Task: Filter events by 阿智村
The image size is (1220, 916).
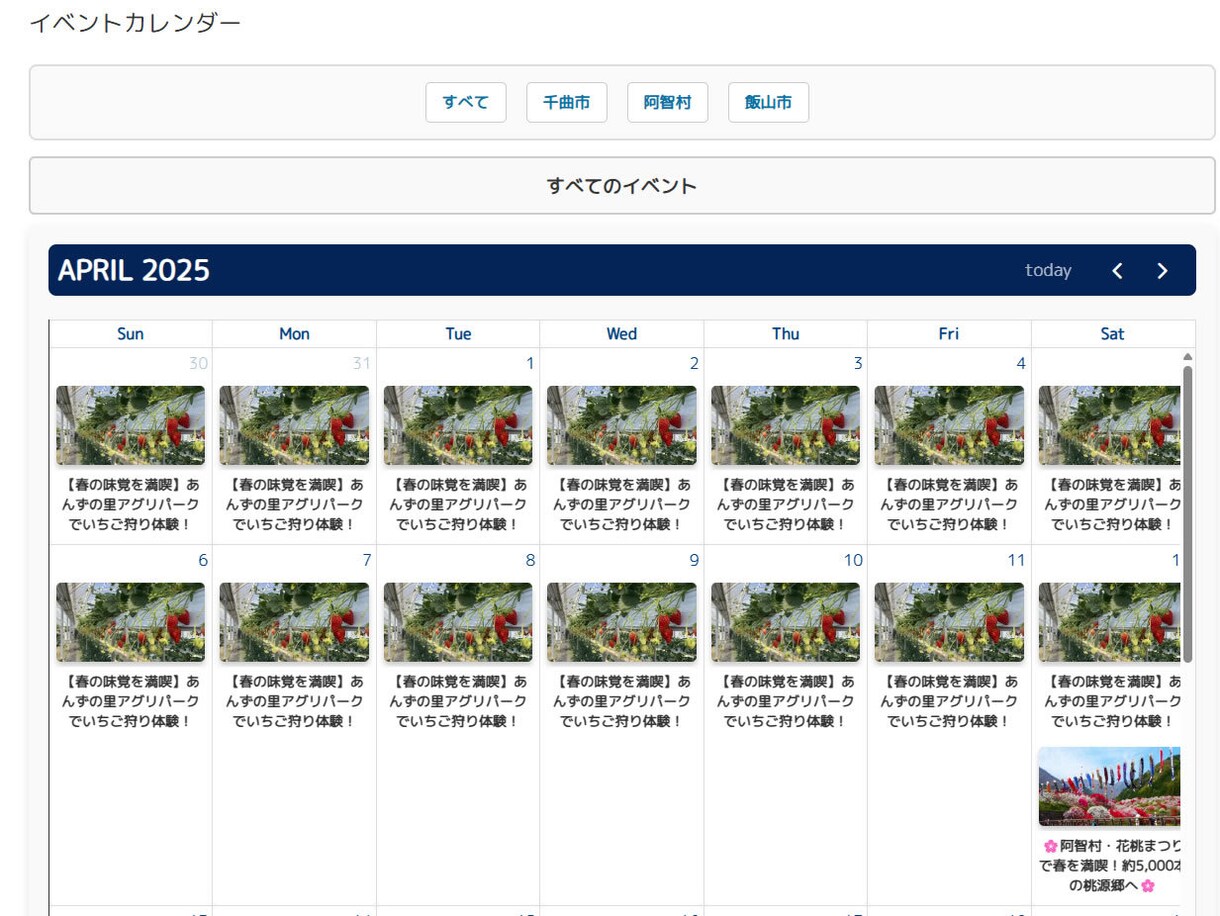Action: pyautogui.click(x=668, y=102)
